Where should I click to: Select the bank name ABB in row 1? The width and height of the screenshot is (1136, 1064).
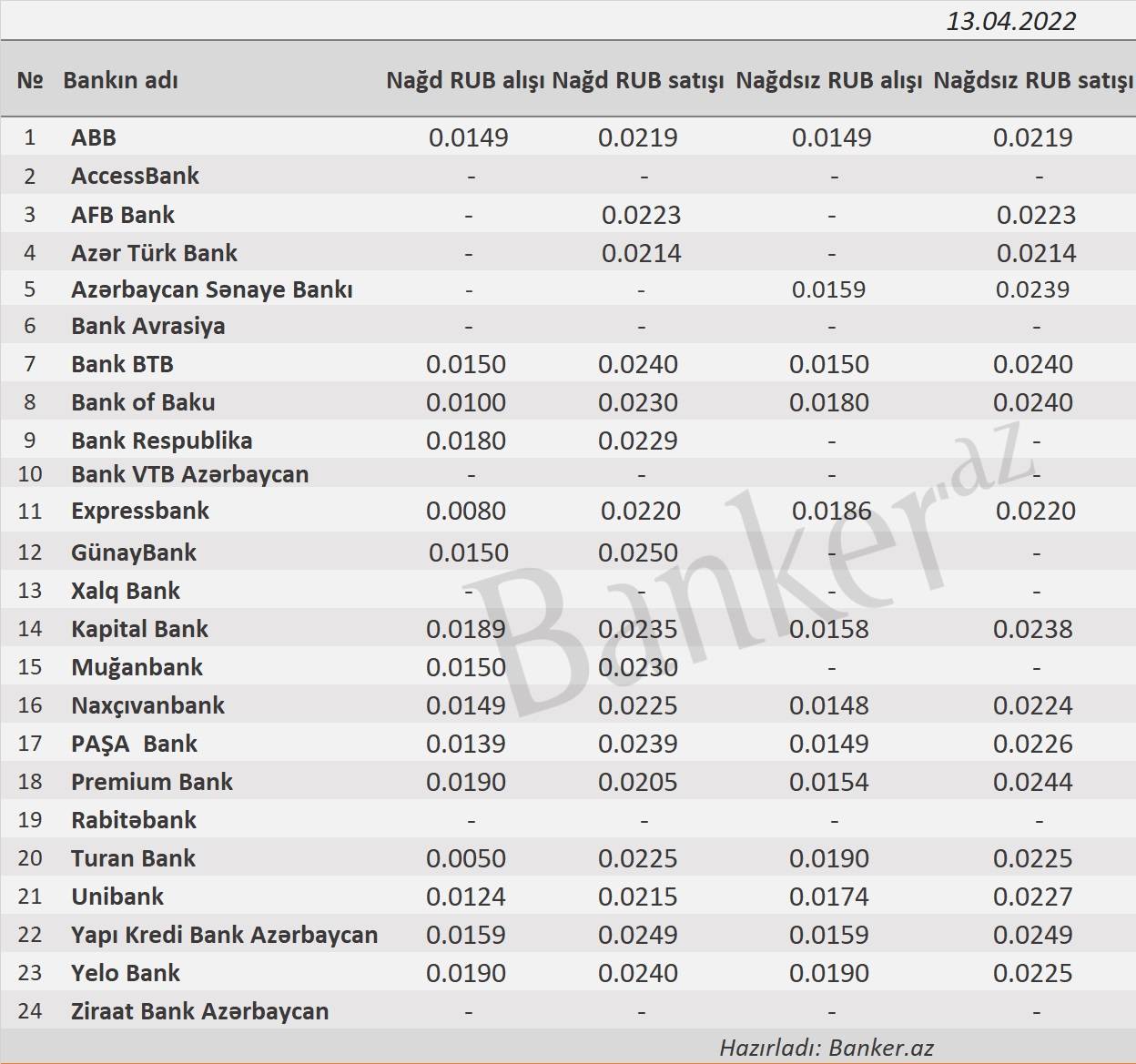tap(94, 137)
